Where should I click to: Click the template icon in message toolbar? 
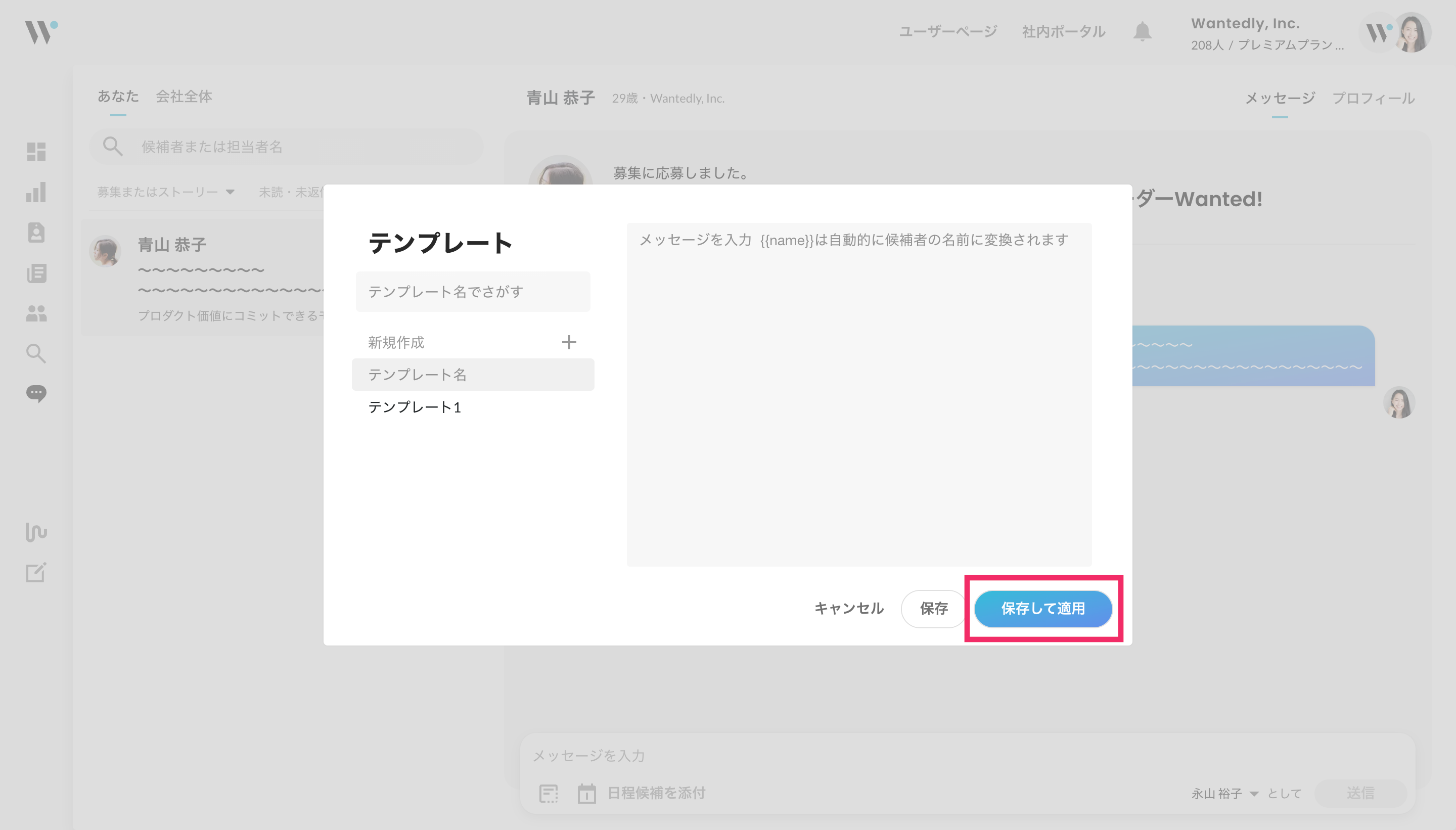(x=549, y=793)
